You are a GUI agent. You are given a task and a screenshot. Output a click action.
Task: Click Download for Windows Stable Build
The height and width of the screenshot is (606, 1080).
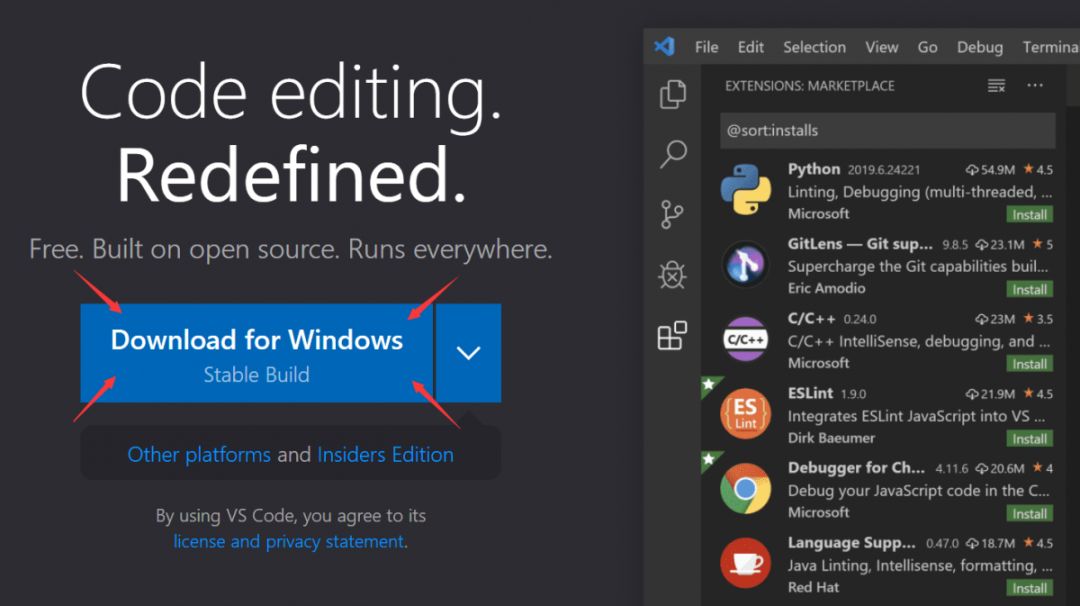click(x=256, y=353)
